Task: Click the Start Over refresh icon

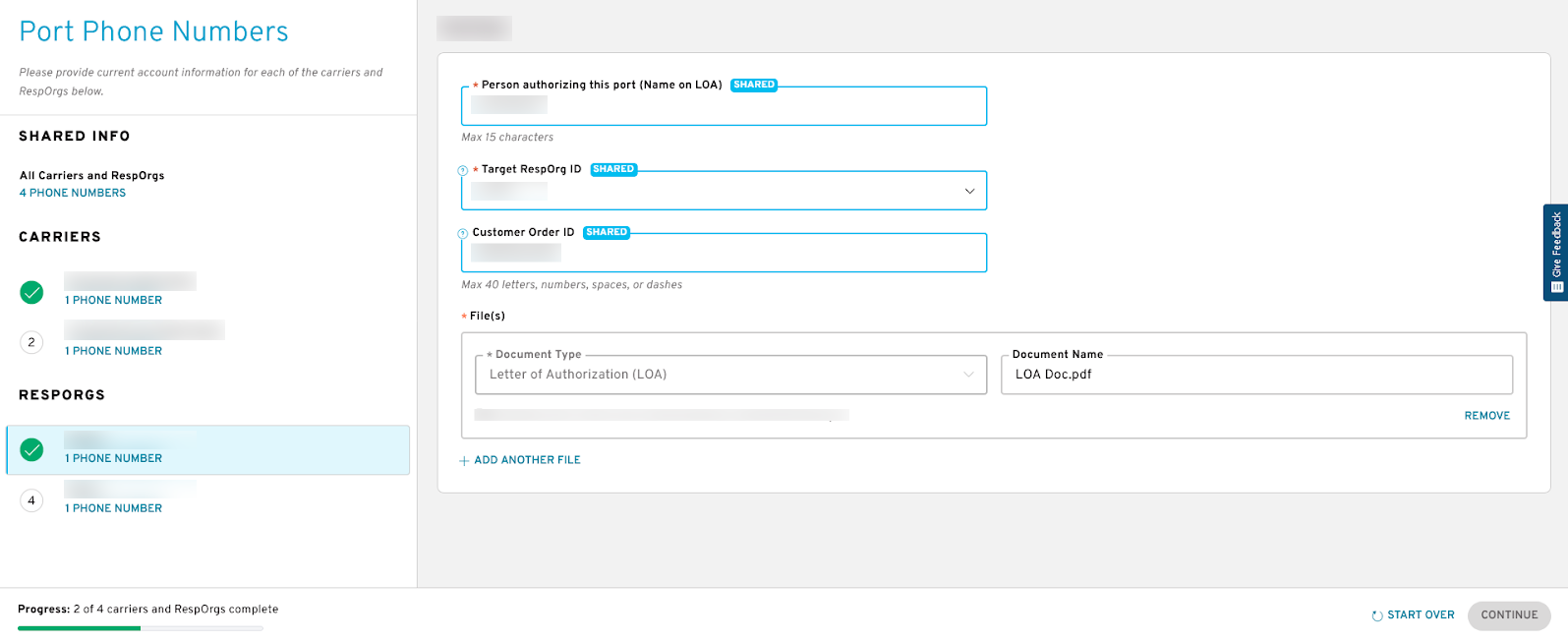Action: [1377, 615]
